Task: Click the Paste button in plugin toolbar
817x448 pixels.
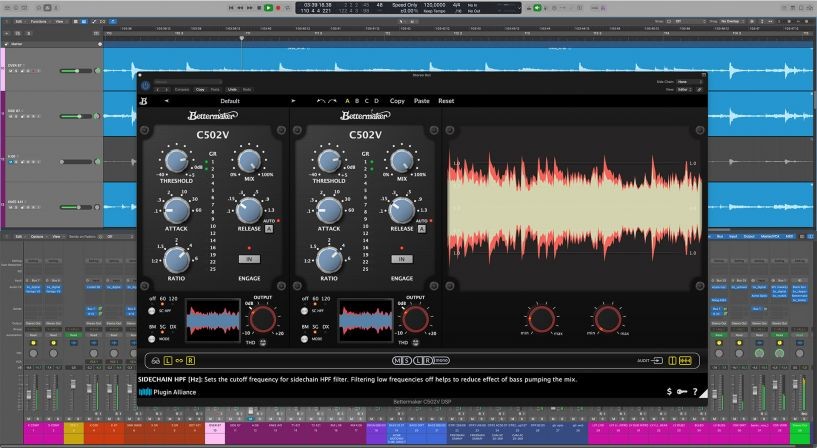Action: tap(422, 101)
